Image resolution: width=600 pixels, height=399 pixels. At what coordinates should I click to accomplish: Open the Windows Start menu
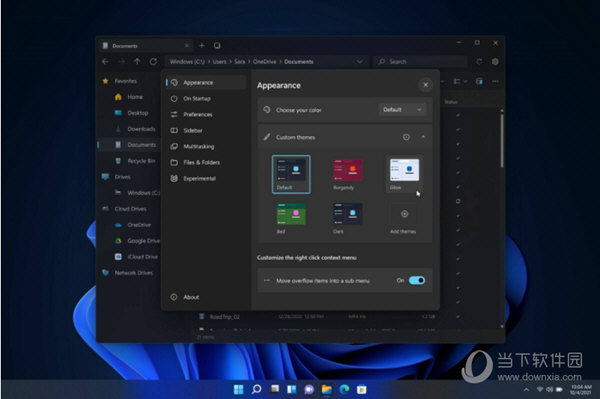tap(238, 389)
